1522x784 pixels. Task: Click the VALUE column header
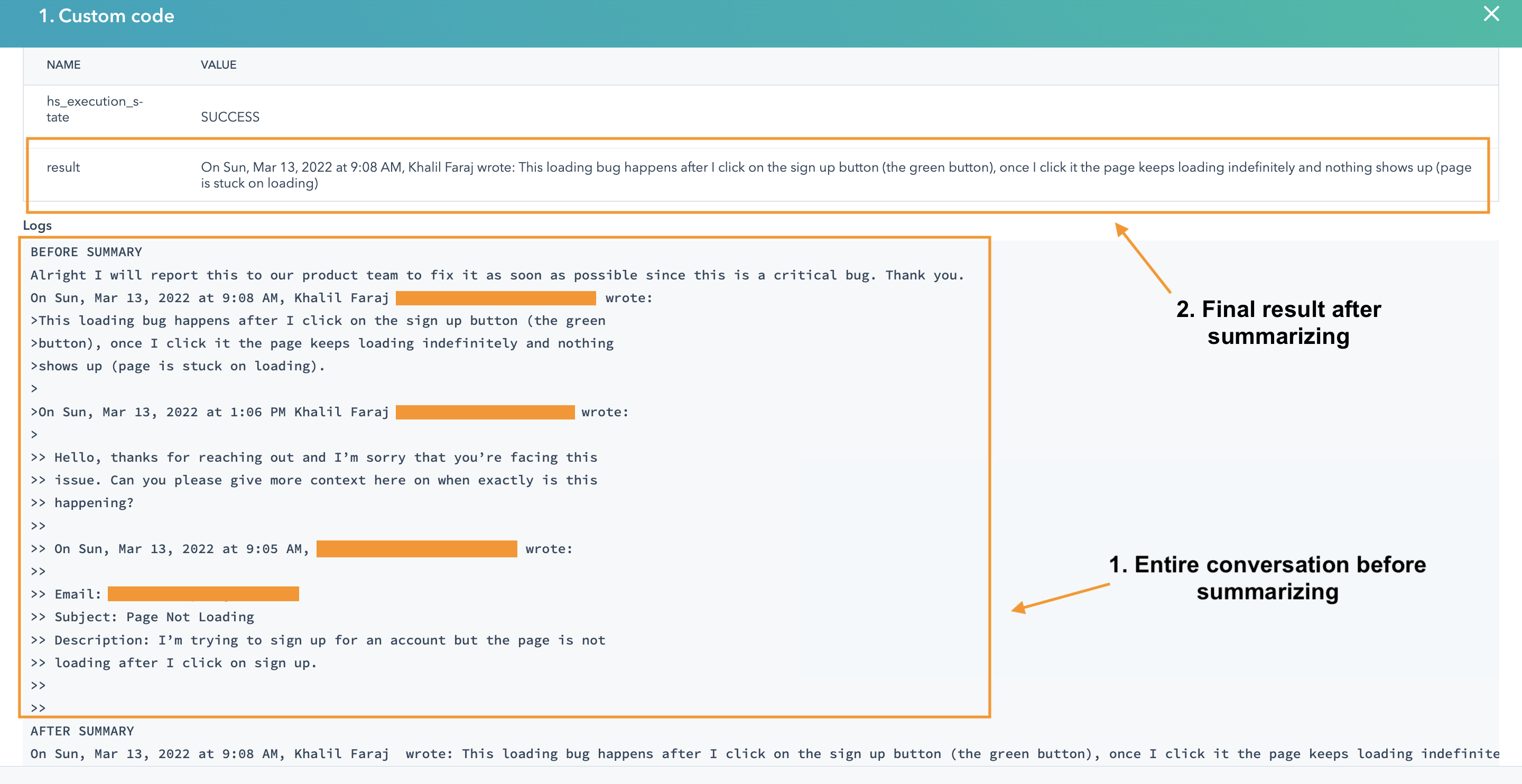(x=218, y=65)
